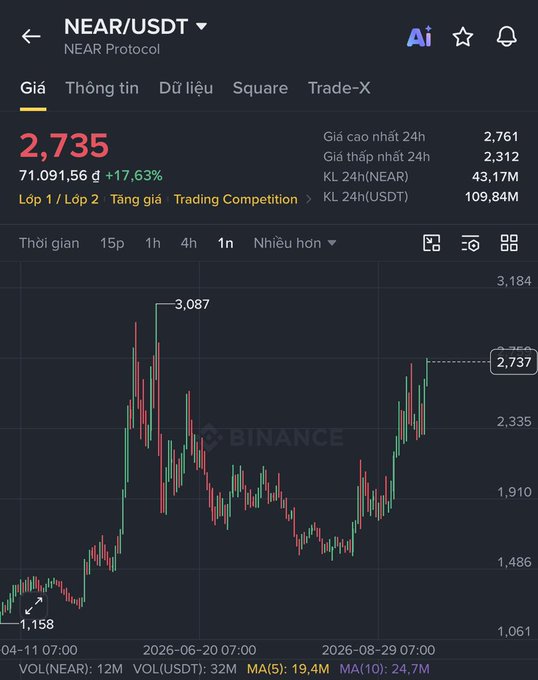Tap the 2026-08-29 07:00 date label
538x680 pixels.
tap(378, 650)
